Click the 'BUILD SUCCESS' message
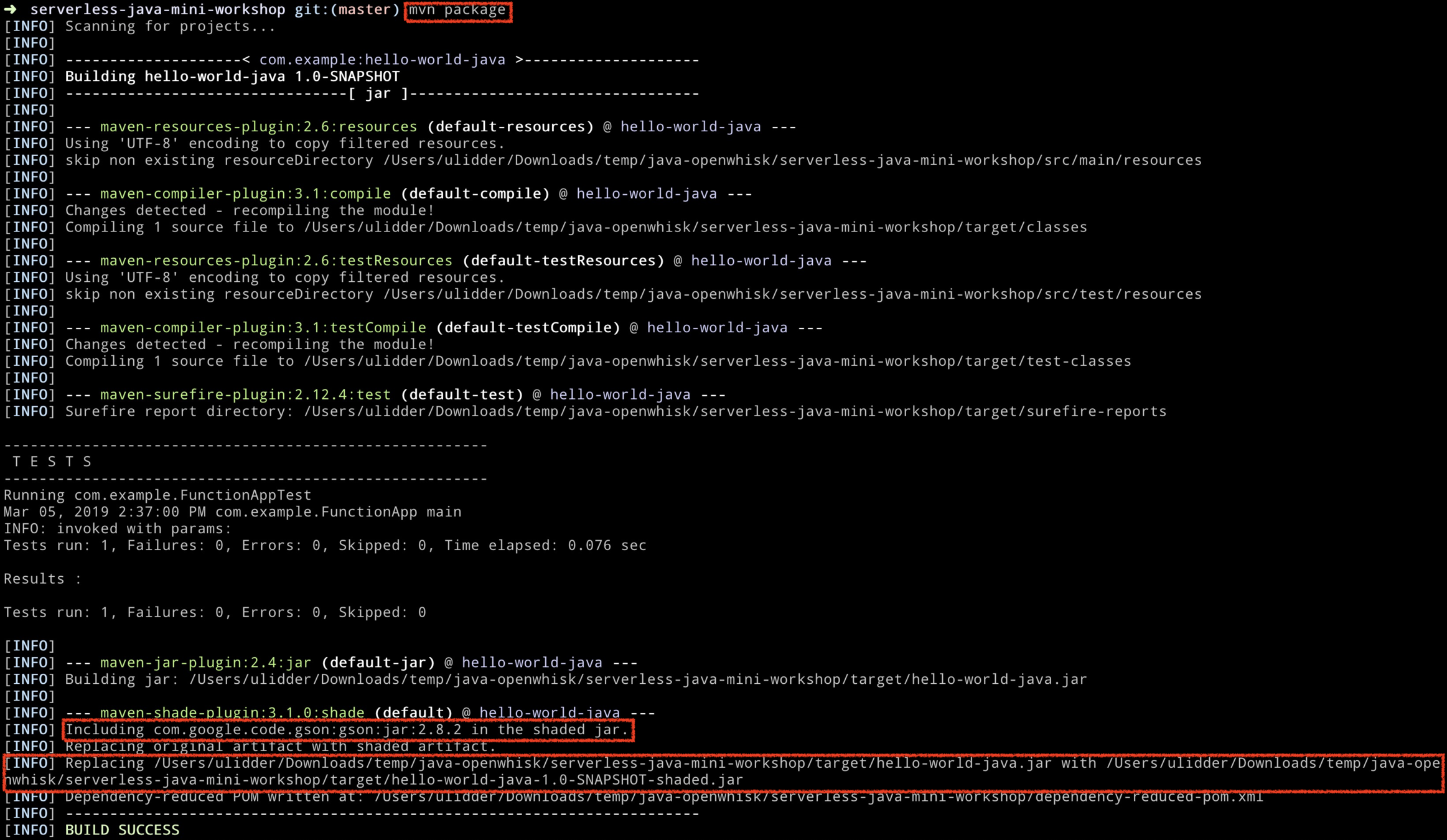The width and height of the screenshot is (1447, 840). pos(122,830)
